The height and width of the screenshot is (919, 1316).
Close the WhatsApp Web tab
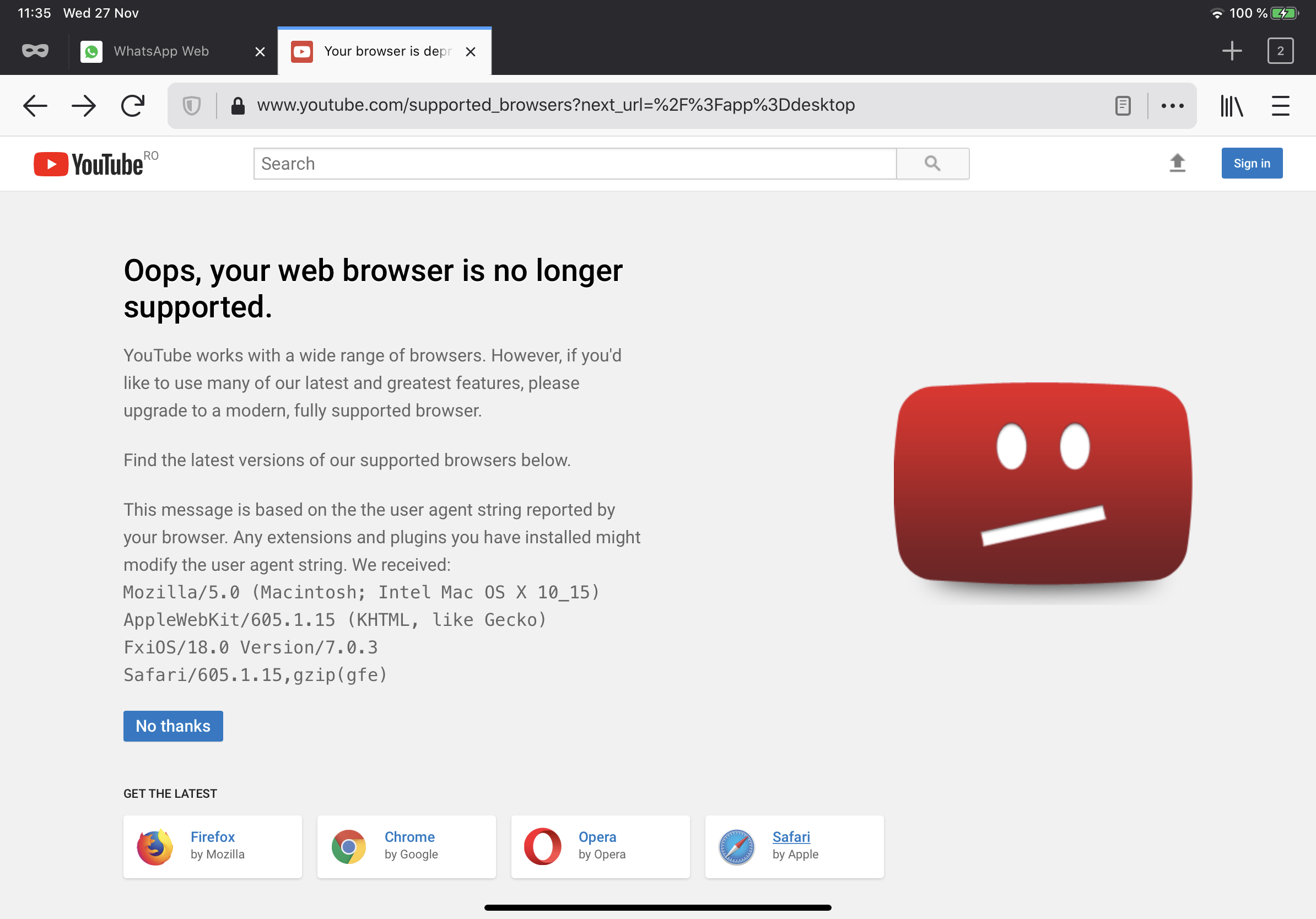(260, 52)
